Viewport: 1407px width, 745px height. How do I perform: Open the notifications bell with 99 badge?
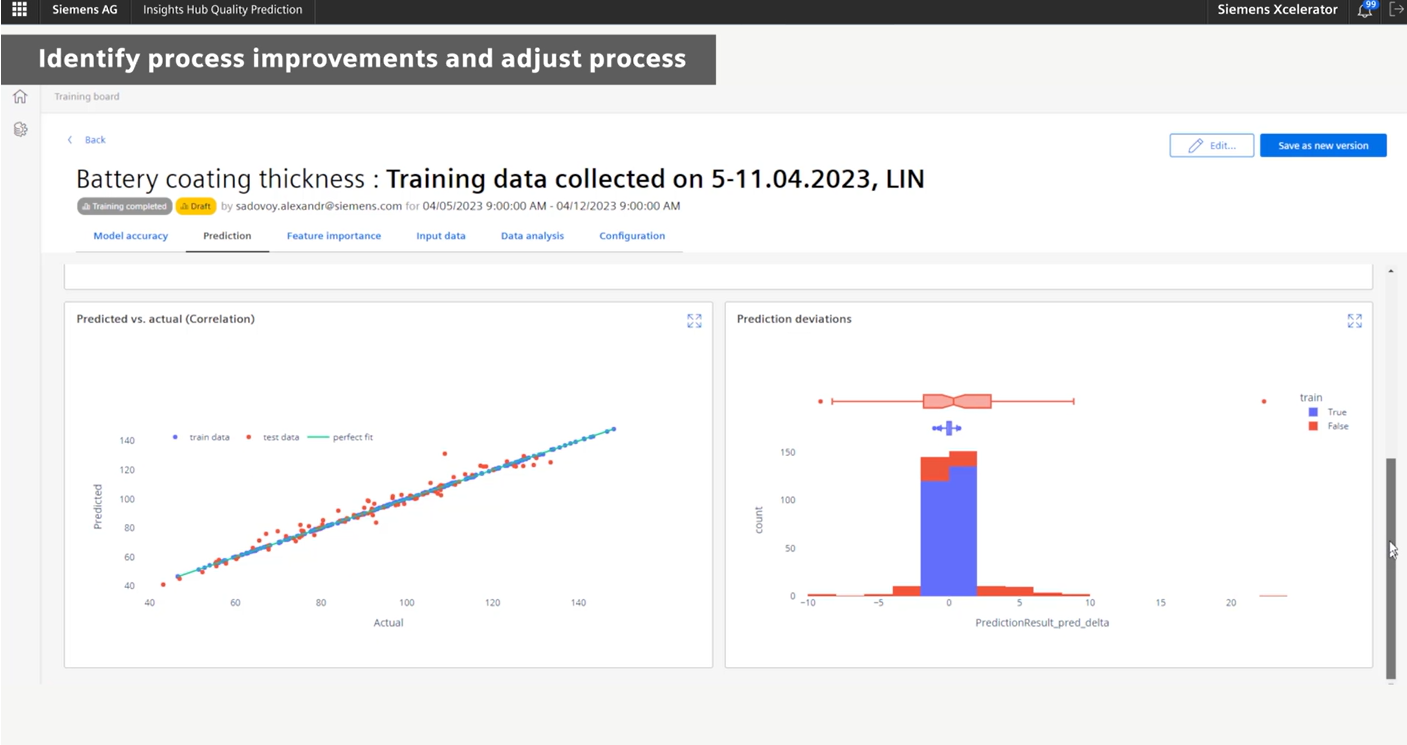coord(1364,11)
